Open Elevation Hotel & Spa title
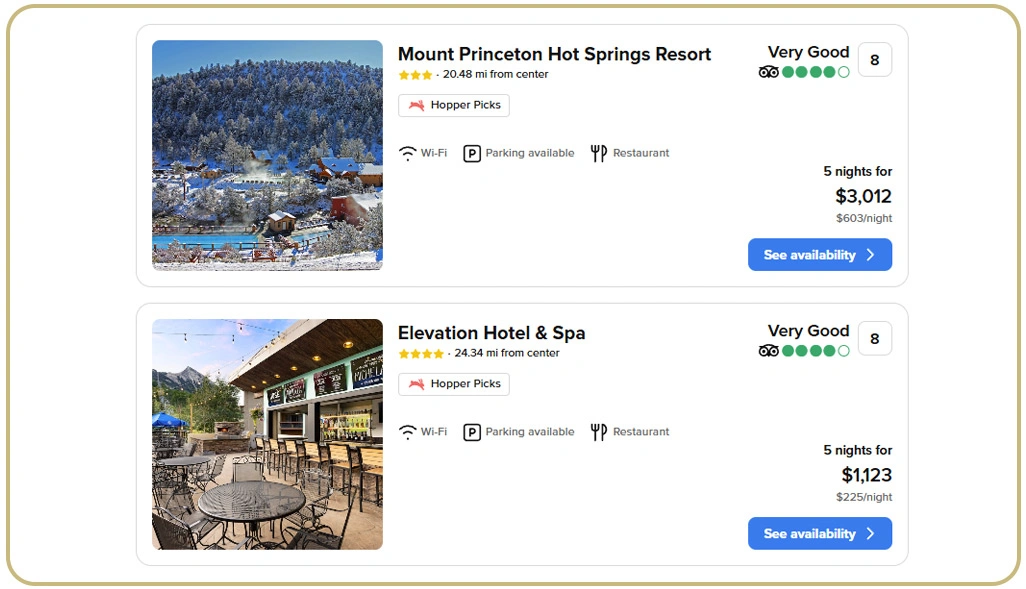The width and height of the screenshot is (1026, 589). pyautogui.click(x=491, y=333)
